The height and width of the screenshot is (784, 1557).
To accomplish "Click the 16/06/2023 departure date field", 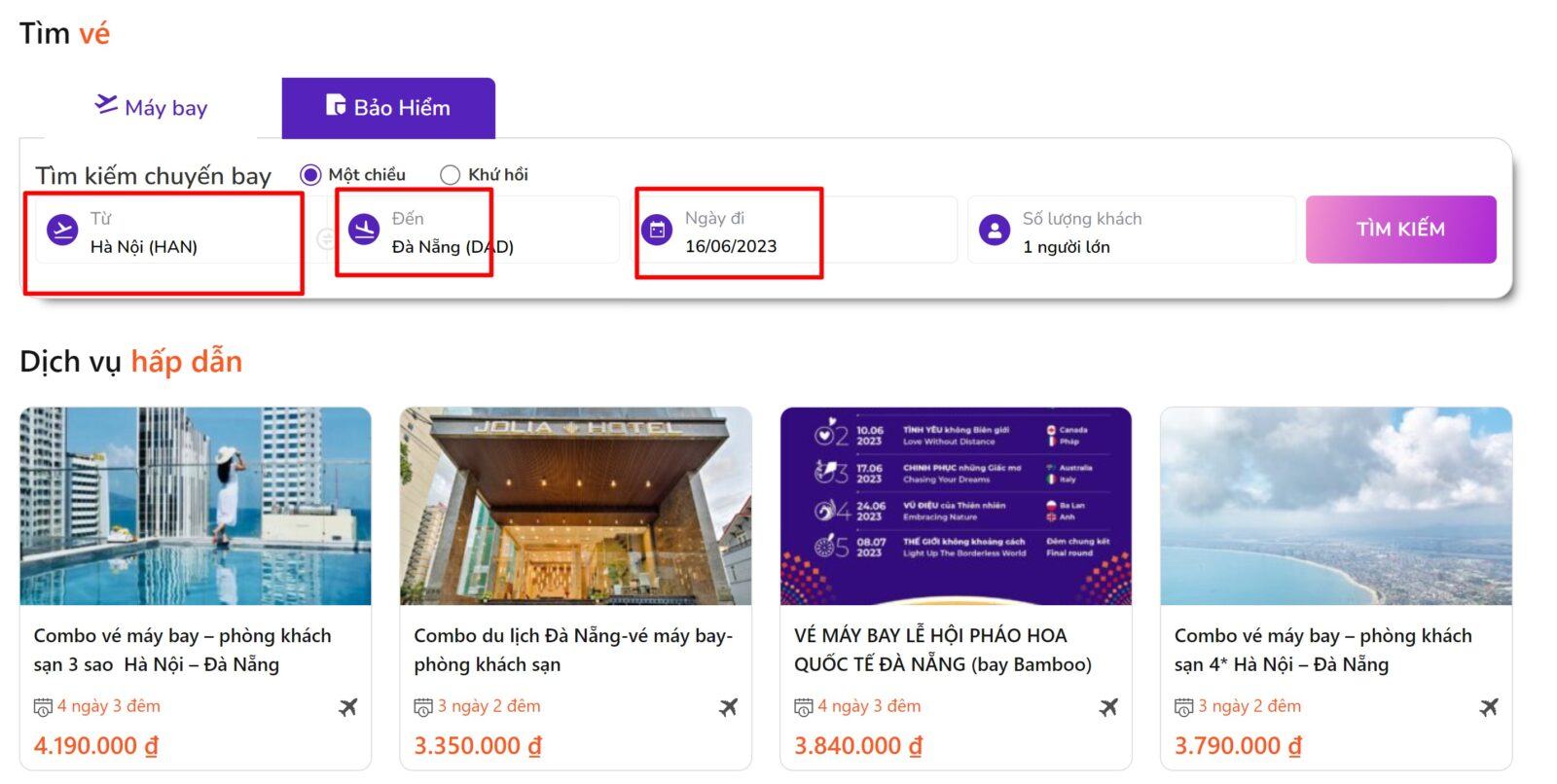I will pyautogui.click(x=731, y=247).
